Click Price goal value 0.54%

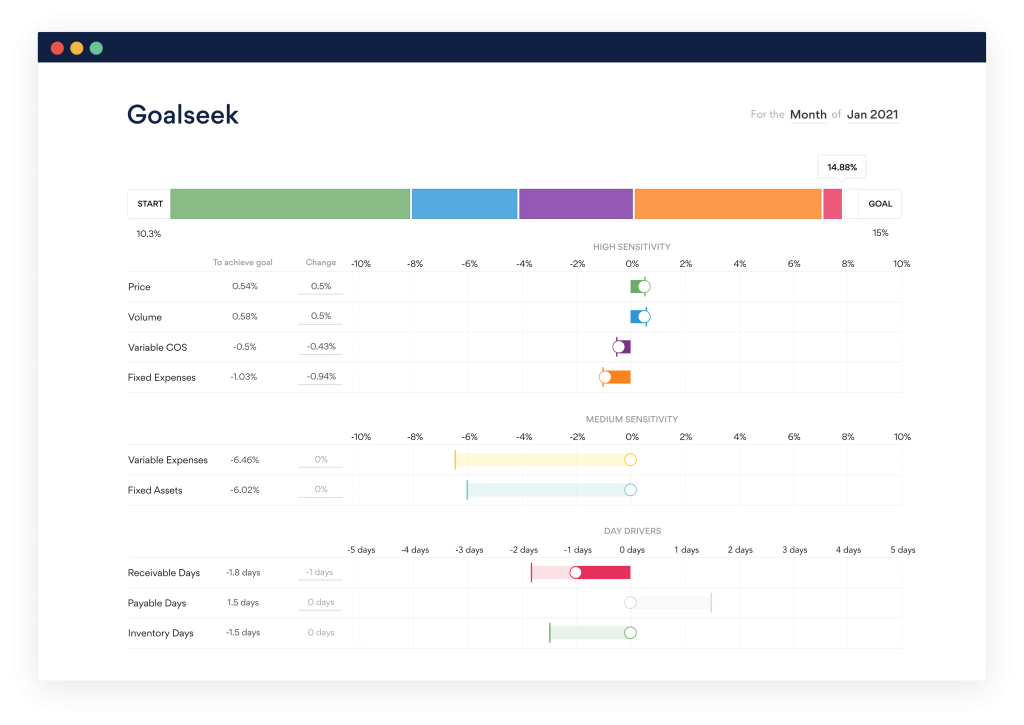click(x=245, y=286)
